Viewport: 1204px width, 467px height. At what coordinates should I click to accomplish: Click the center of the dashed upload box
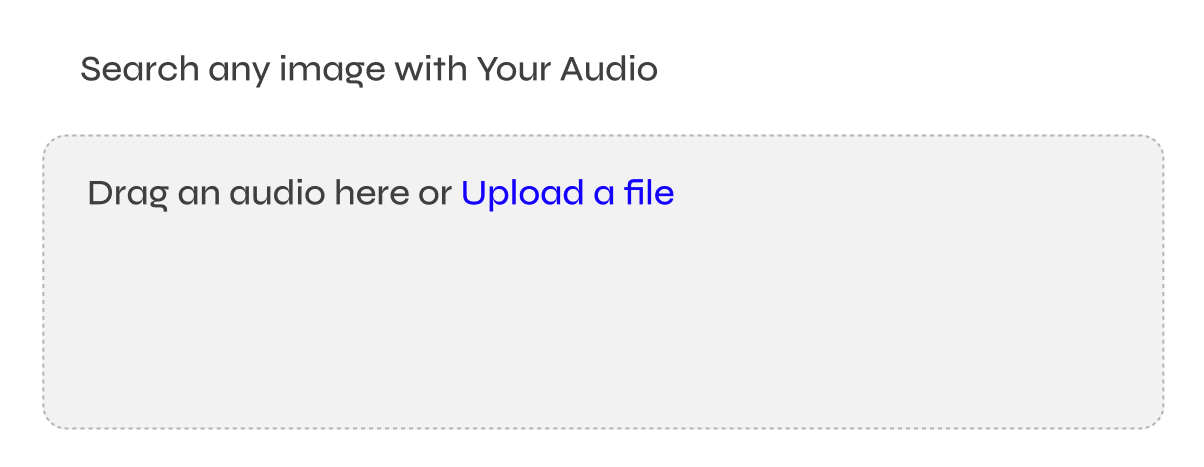pyautogui.click(x=602, y=283)
